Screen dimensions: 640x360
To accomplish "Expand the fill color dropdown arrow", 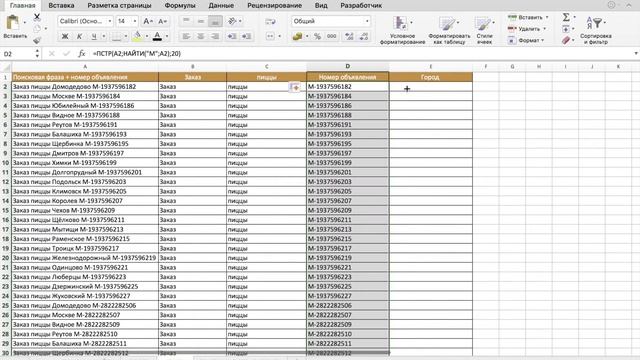I will (147, 36).
